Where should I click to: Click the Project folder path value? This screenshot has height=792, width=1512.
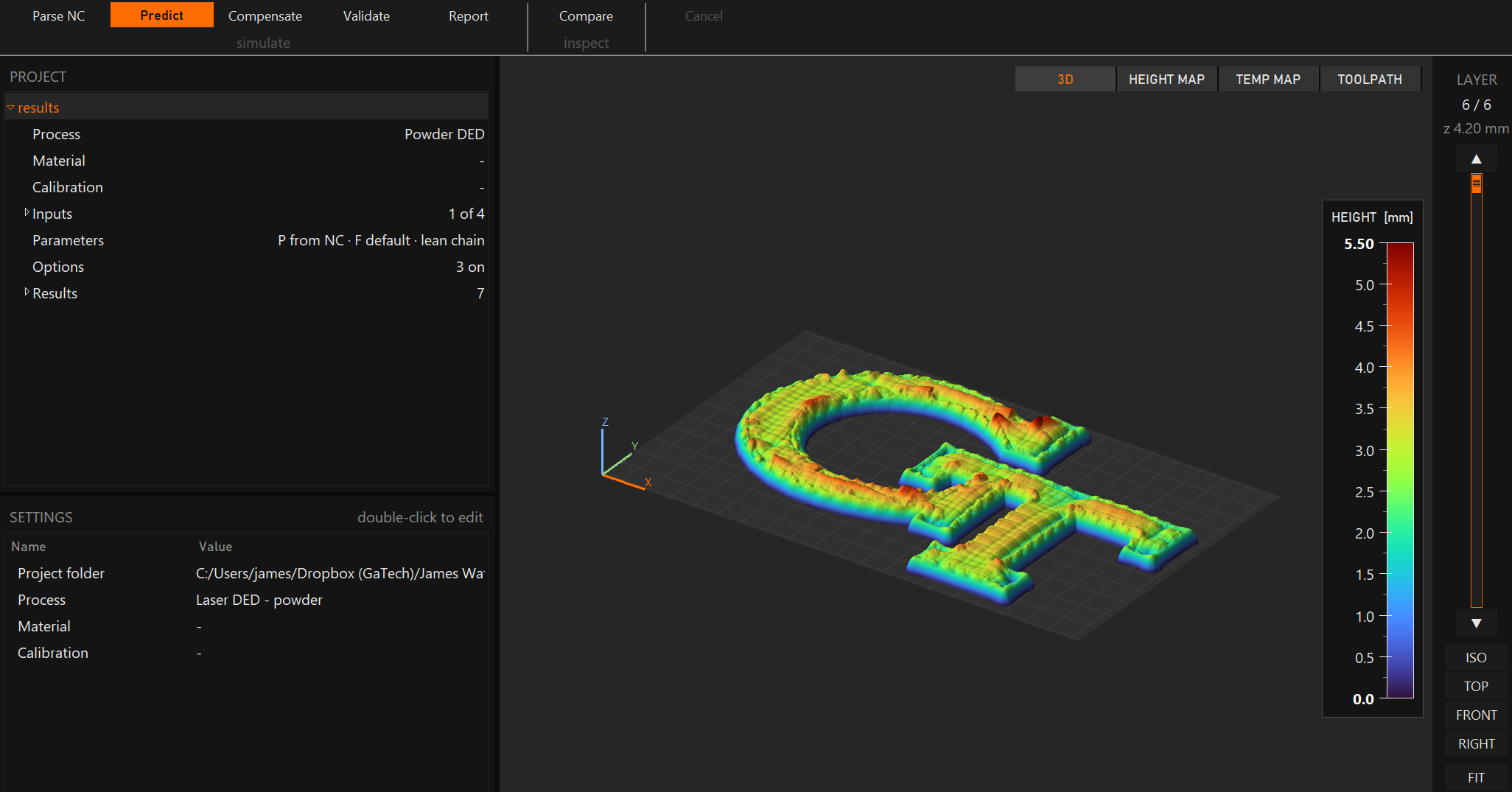pyautogui.click(x=340, y=573)
